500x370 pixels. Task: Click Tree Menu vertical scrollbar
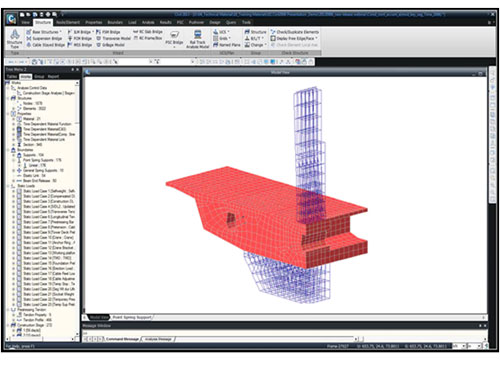pyautogui.click(x=78, y=207)
